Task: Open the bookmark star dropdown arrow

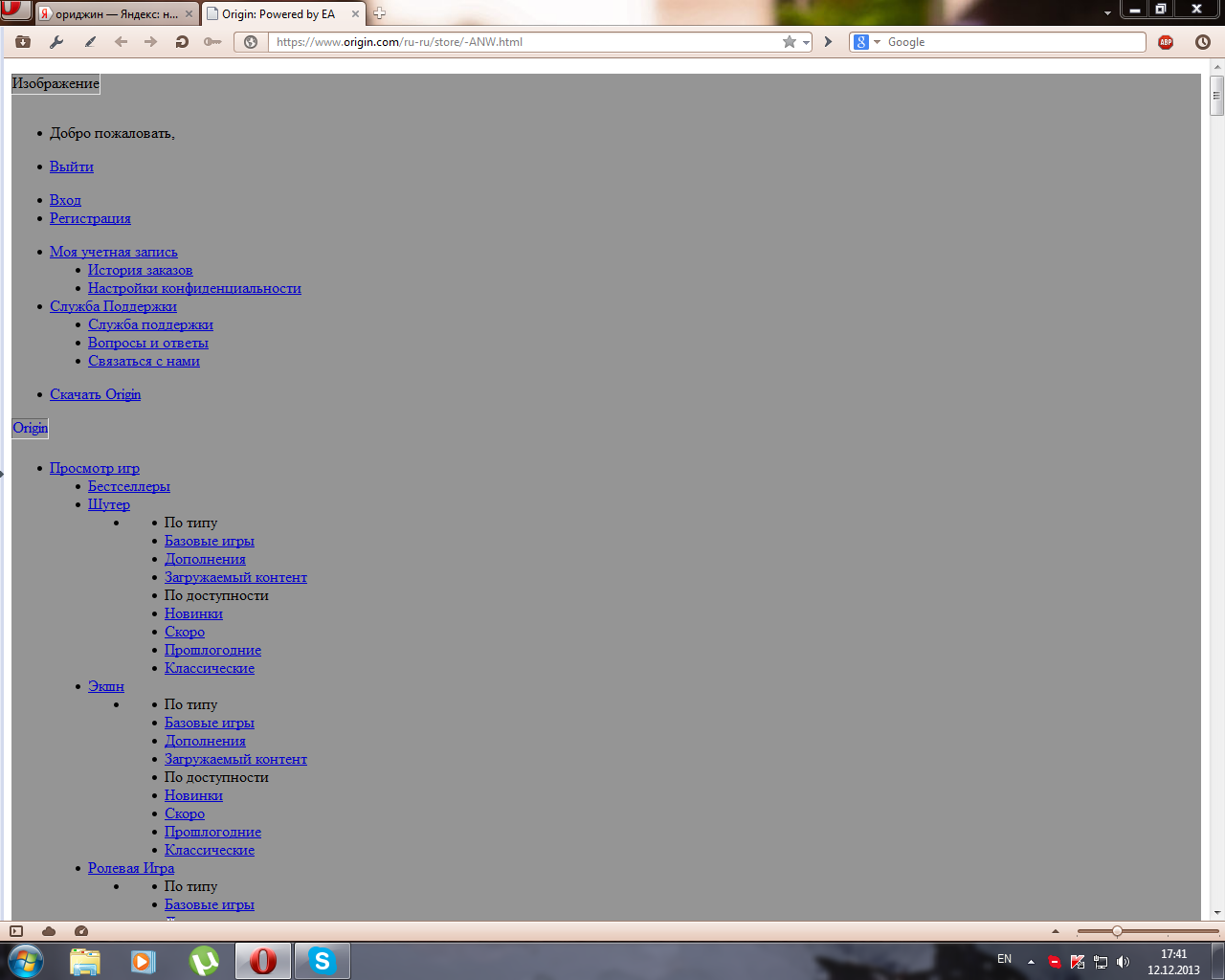Action: click(806, 42)
